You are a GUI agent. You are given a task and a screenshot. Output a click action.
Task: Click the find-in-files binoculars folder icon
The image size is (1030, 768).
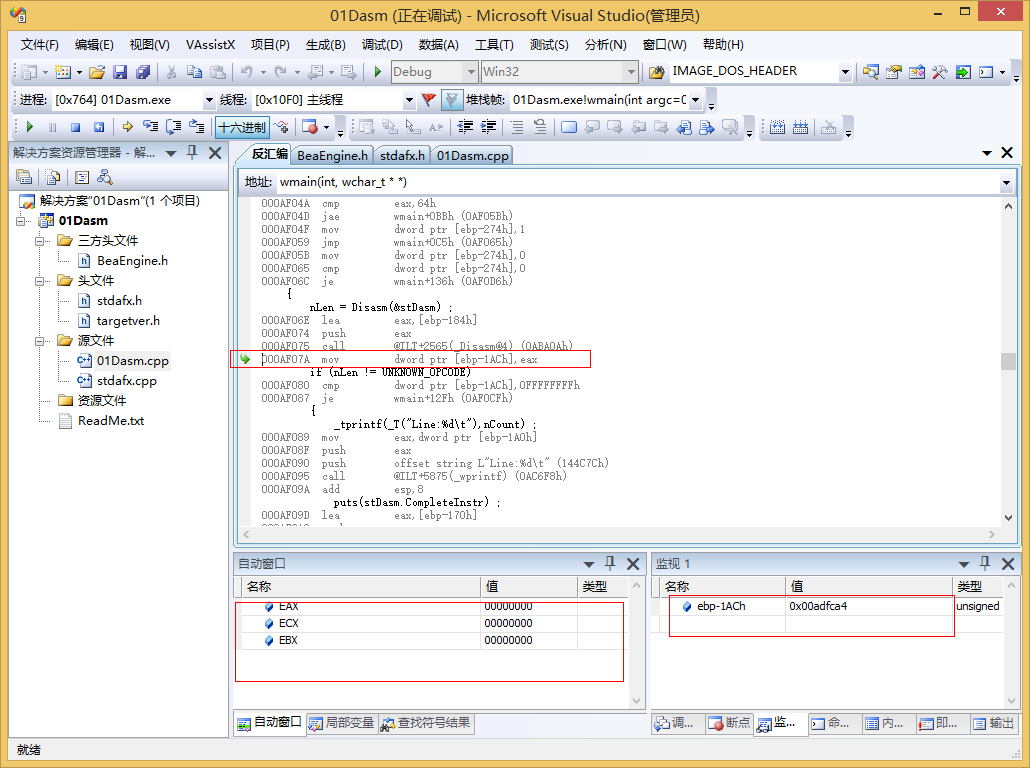click(656, 72)
